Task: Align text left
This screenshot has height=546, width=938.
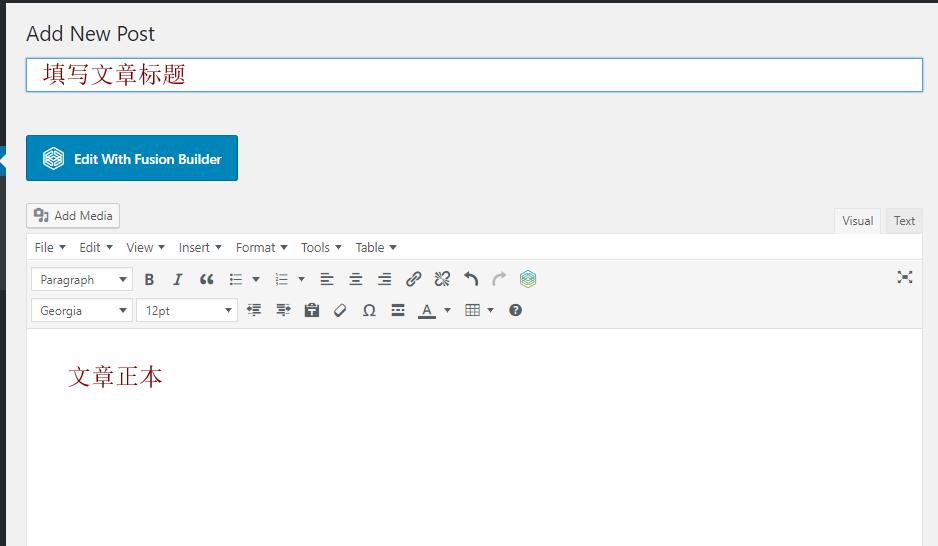Action: pyautogui.click(x=327, y=279)
